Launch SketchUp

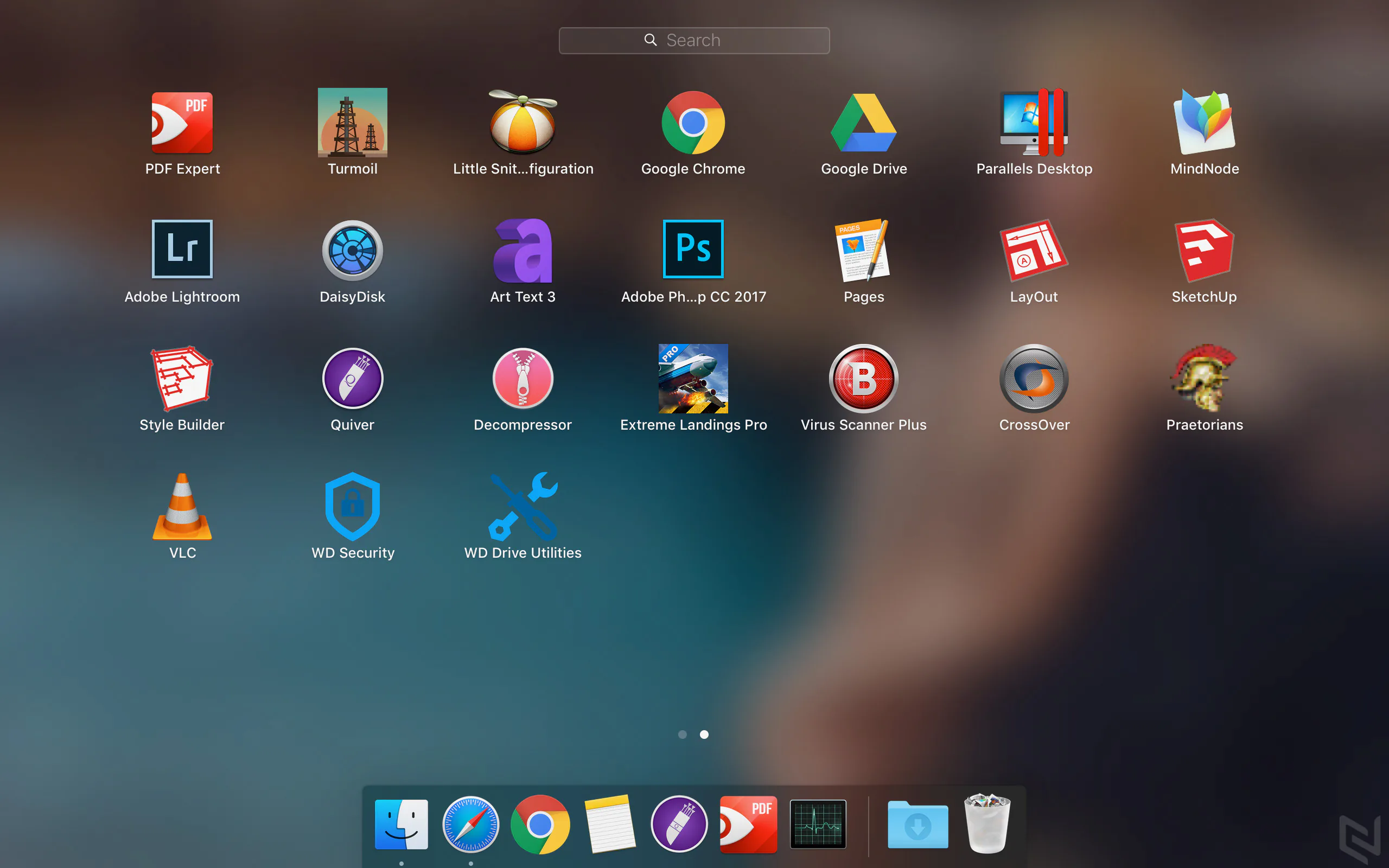(x=1205, y=250)
